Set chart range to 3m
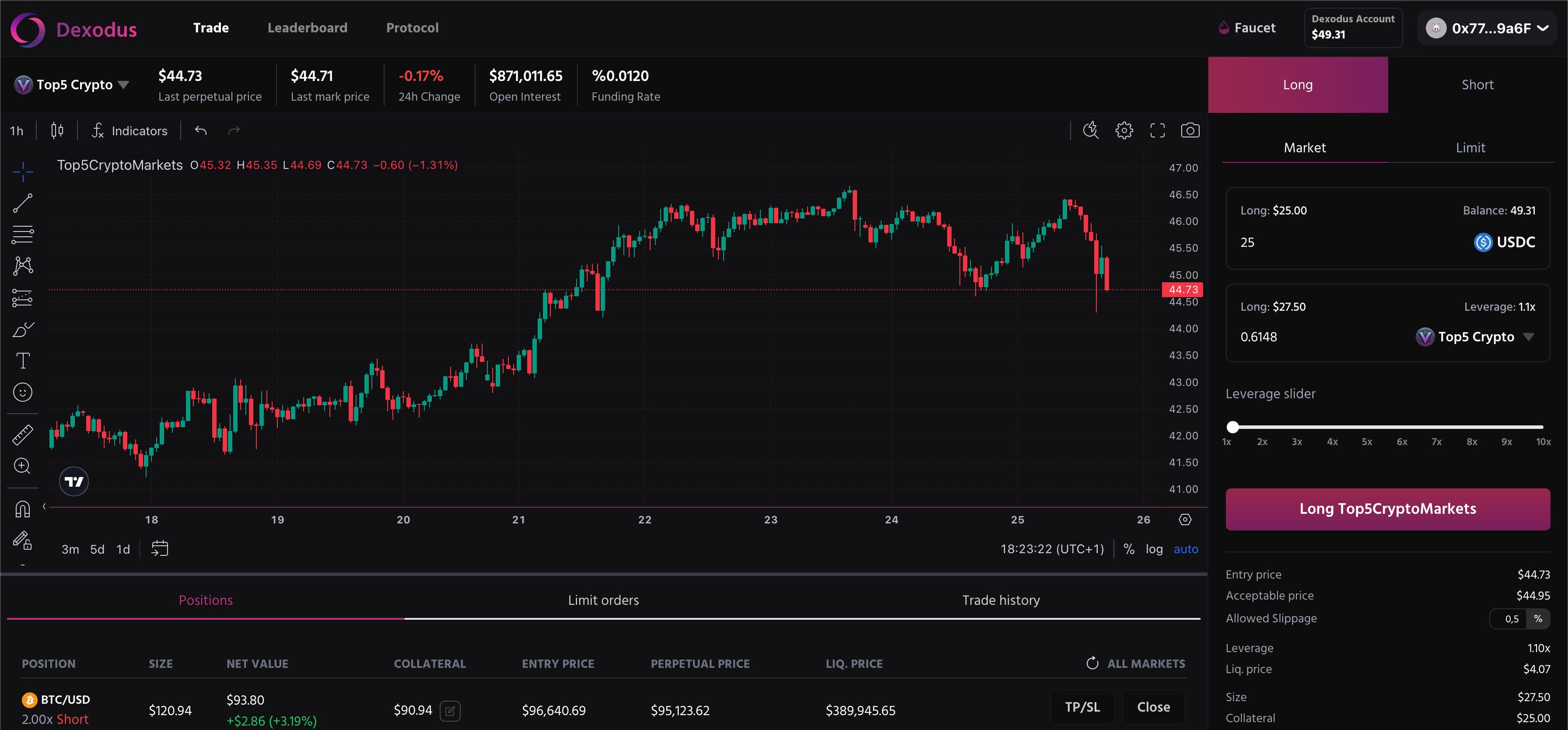Image resolution: width=1568 pixels, height=730 pixels. click(x=70, y=549)
